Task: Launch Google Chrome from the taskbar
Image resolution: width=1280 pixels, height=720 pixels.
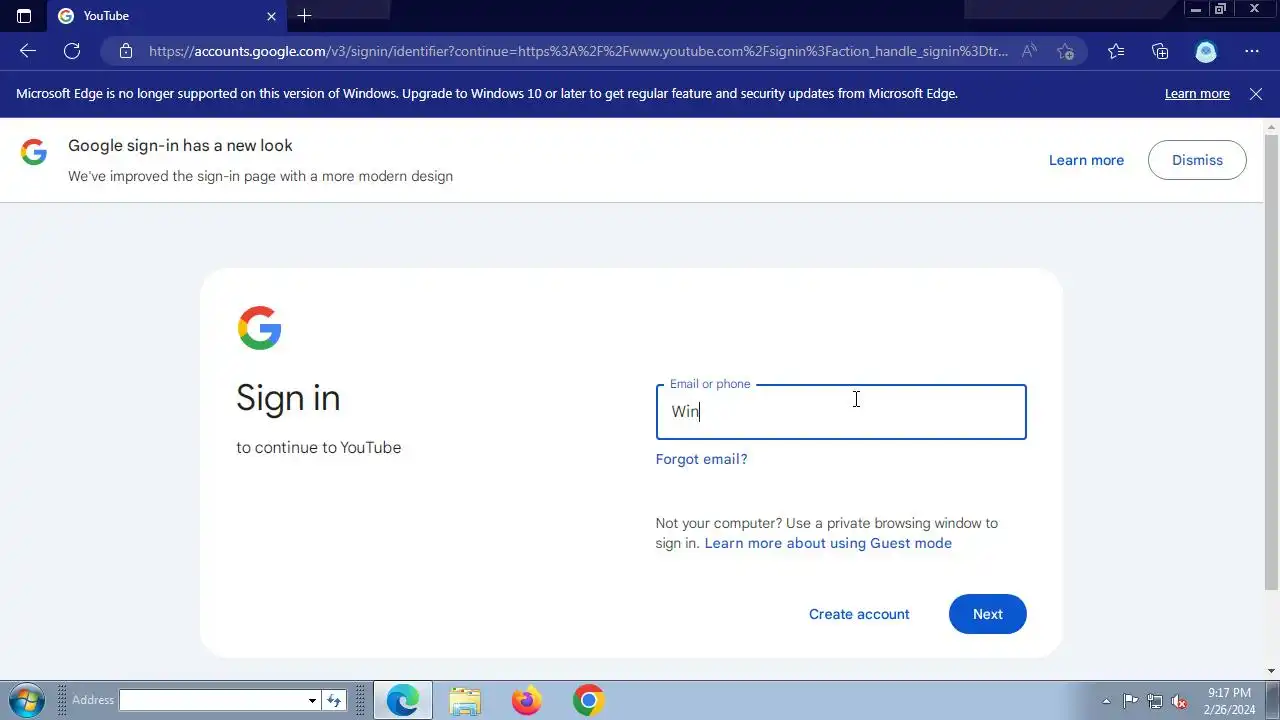Action: 588,700
